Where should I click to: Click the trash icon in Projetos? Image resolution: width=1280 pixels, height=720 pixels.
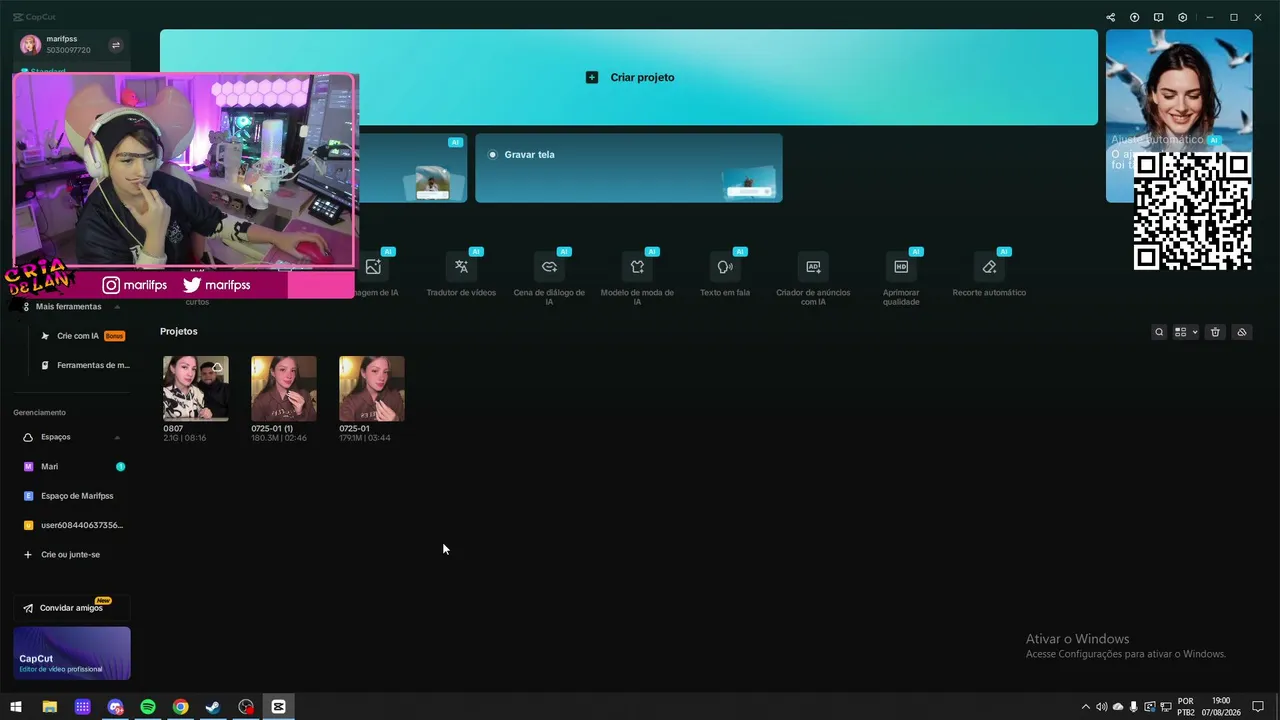(x=1215, y=332)
